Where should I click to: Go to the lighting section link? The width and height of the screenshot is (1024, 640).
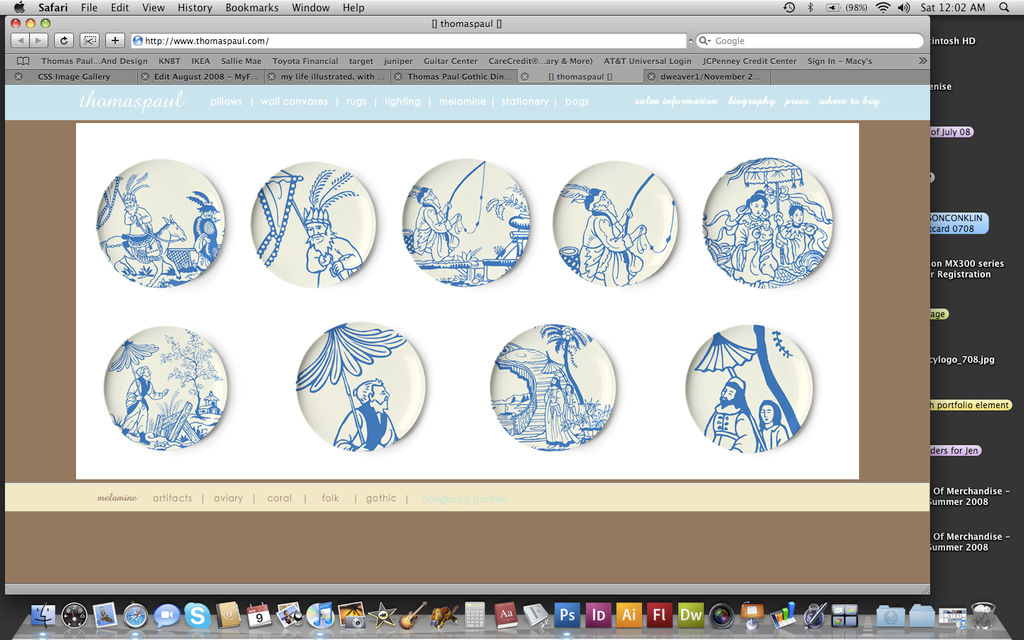(402, 101)
